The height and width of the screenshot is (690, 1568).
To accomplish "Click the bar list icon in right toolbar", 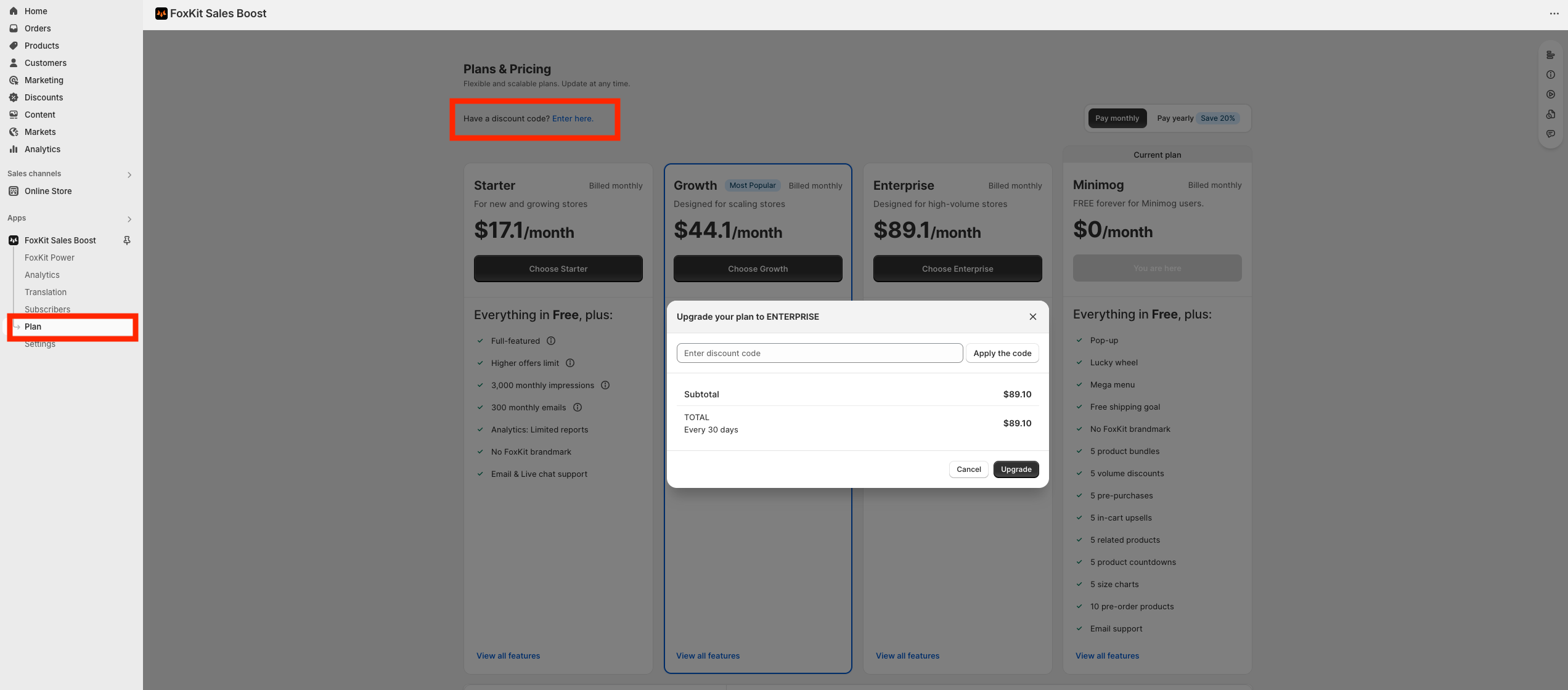I will coord(1551,55).
